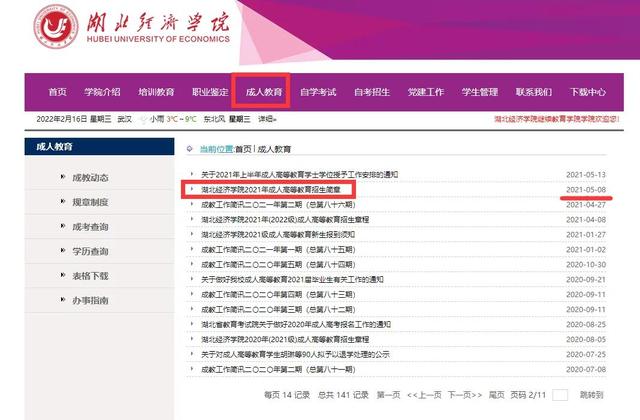The image size is (640, 420).
Task: Click the 湖北经济学院 calligraphy title banner
Action: click(x=158, y=22)
